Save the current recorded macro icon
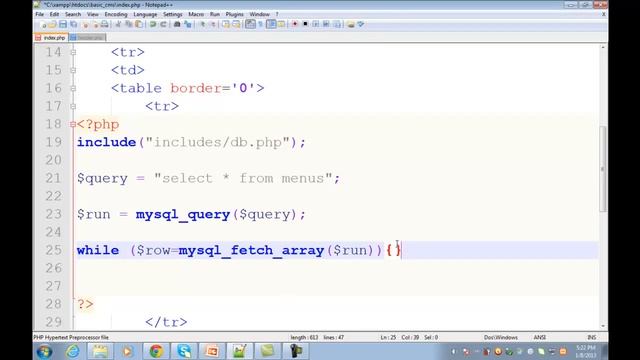 tap(337, 24)
